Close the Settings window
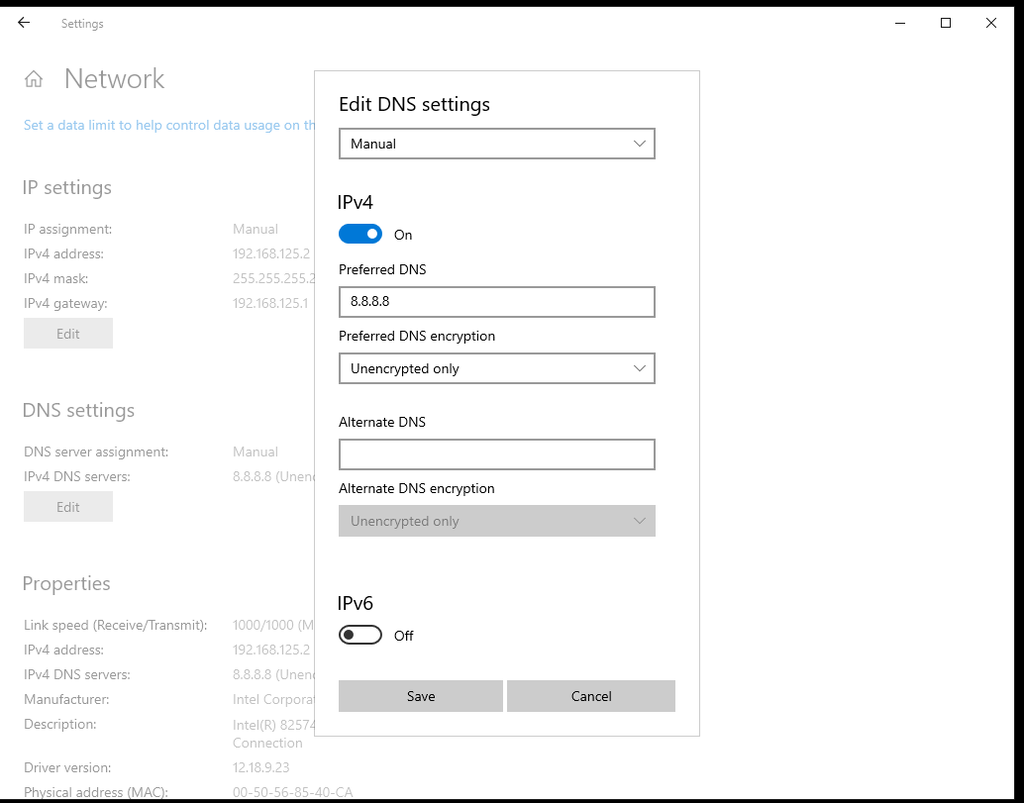The image size is (1024, 803). pos(991,23)
